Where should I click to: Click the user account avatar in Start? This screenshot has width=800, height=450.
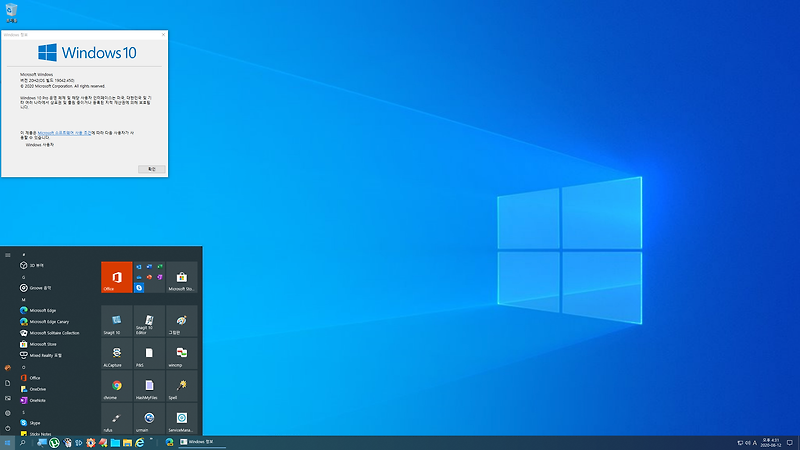[8, 368]
